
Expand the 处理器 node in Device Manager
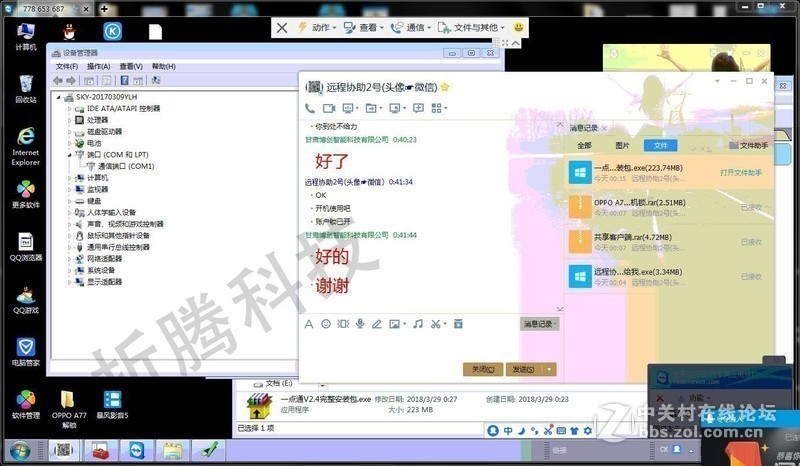coord(70,120)
